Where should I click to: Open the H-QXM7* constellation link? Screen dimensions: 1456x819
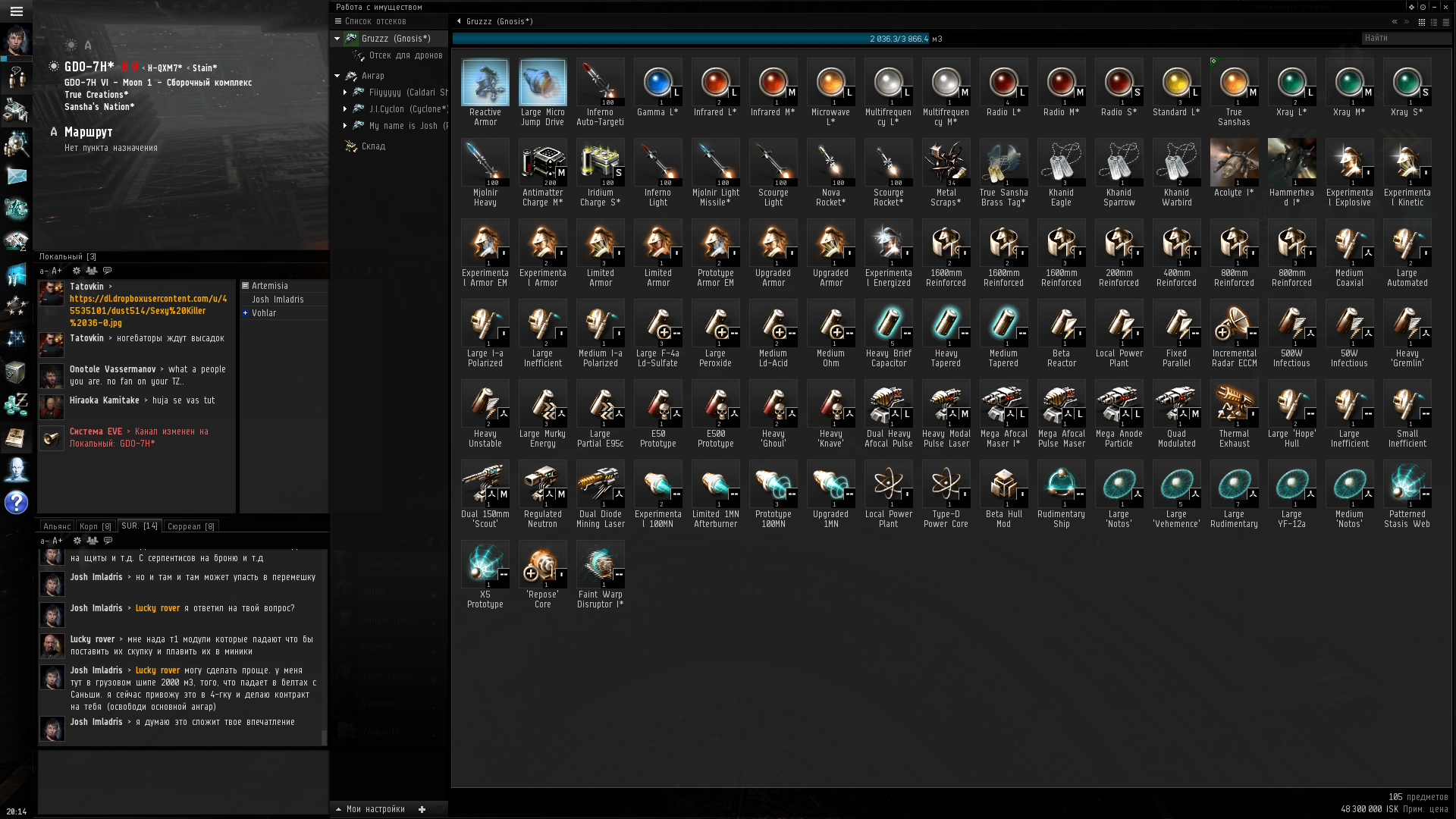(165, 68)
